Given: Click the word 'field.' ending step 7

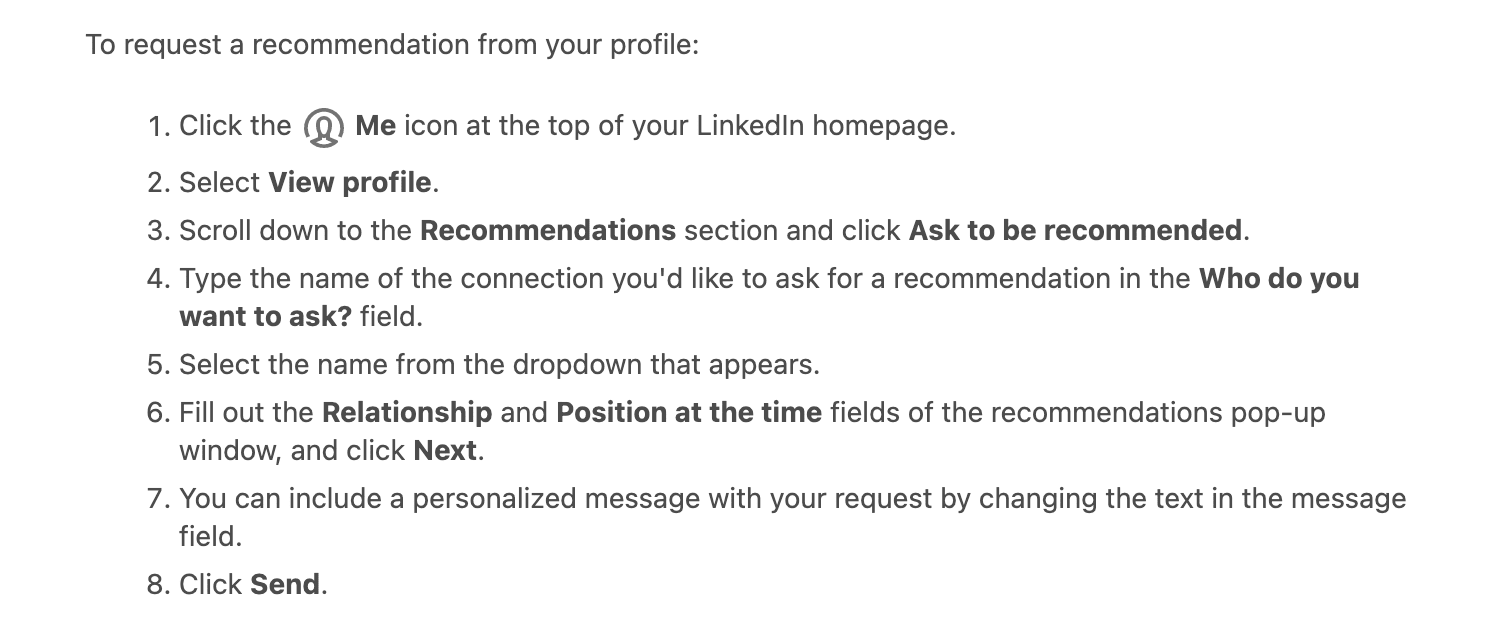Looking at the screenshot, I should click(211, 536).
